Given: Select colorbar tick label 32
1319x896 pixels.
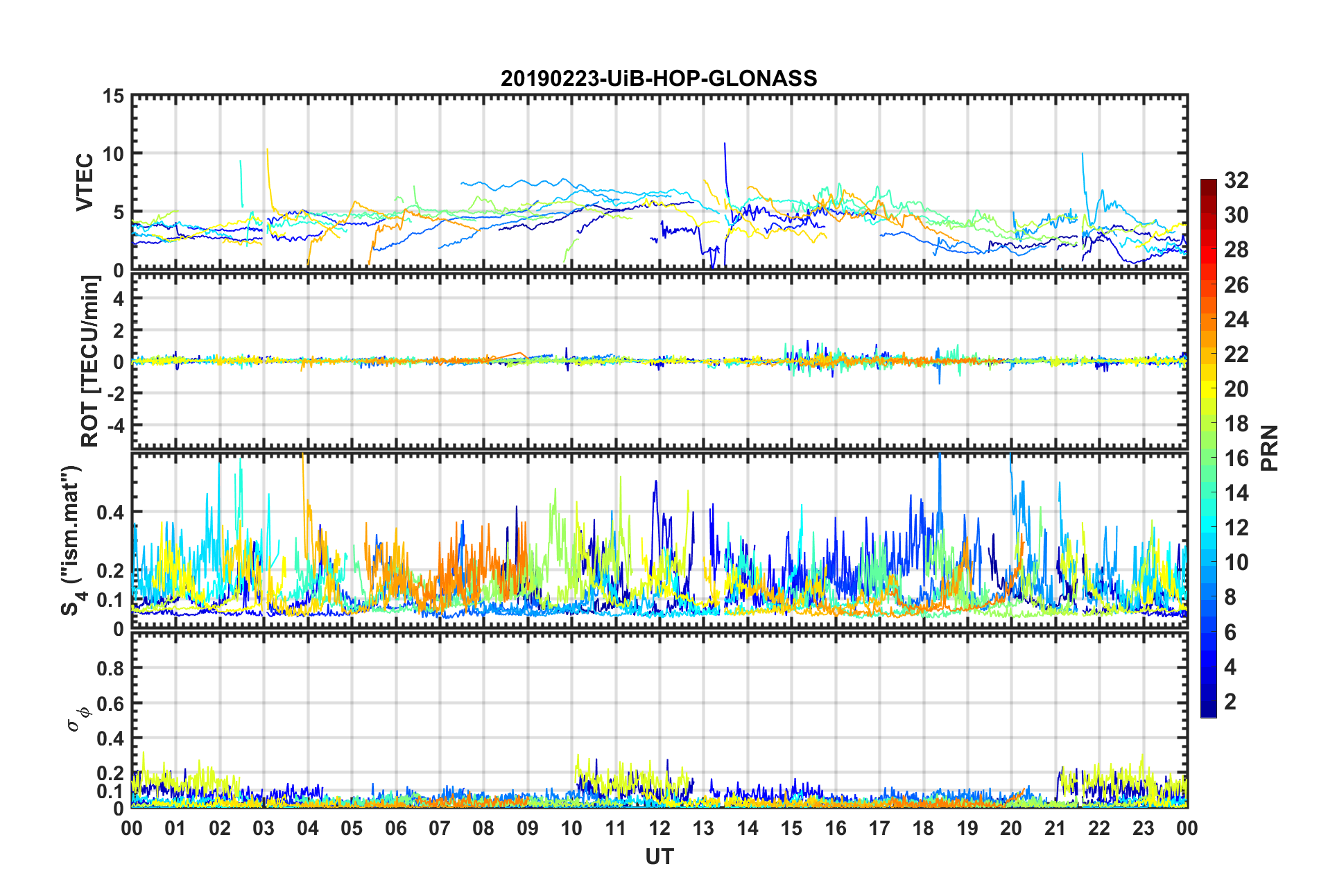Looking at the screenshot, I should 1236,180.
